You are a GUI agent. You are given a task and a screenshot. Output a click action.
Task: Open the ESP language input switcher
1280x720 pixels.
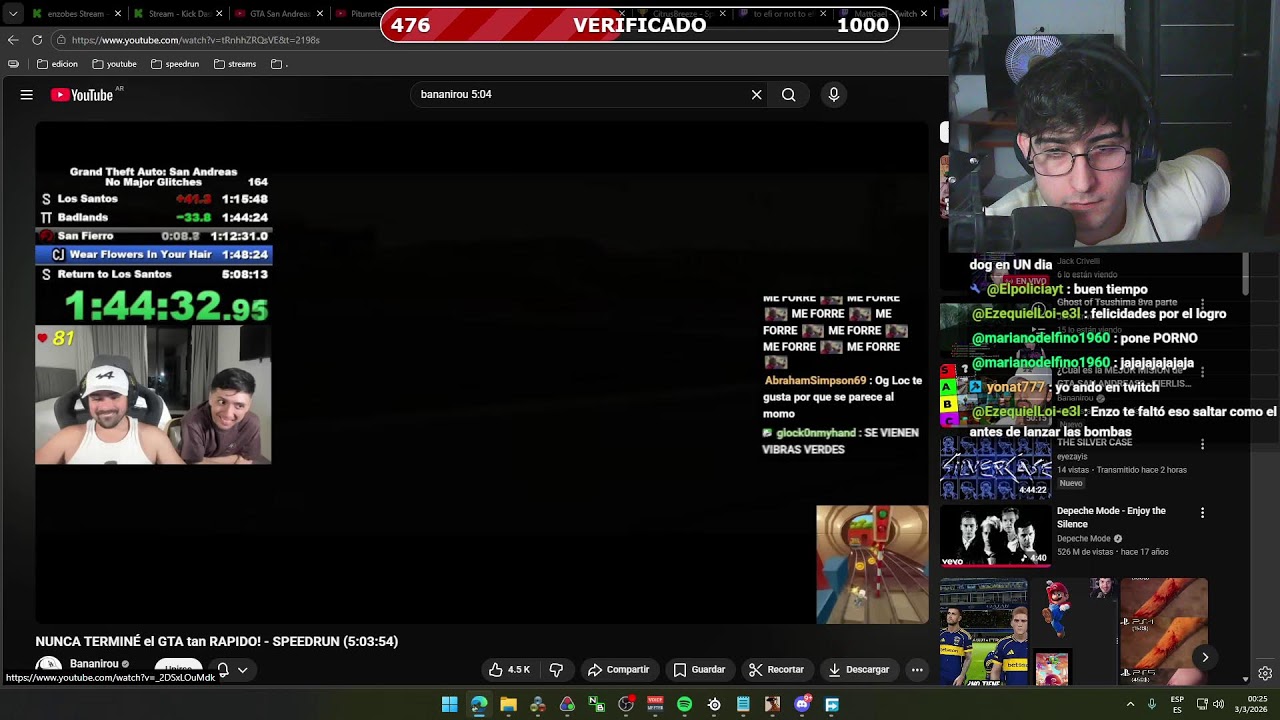coord(1177,704)
